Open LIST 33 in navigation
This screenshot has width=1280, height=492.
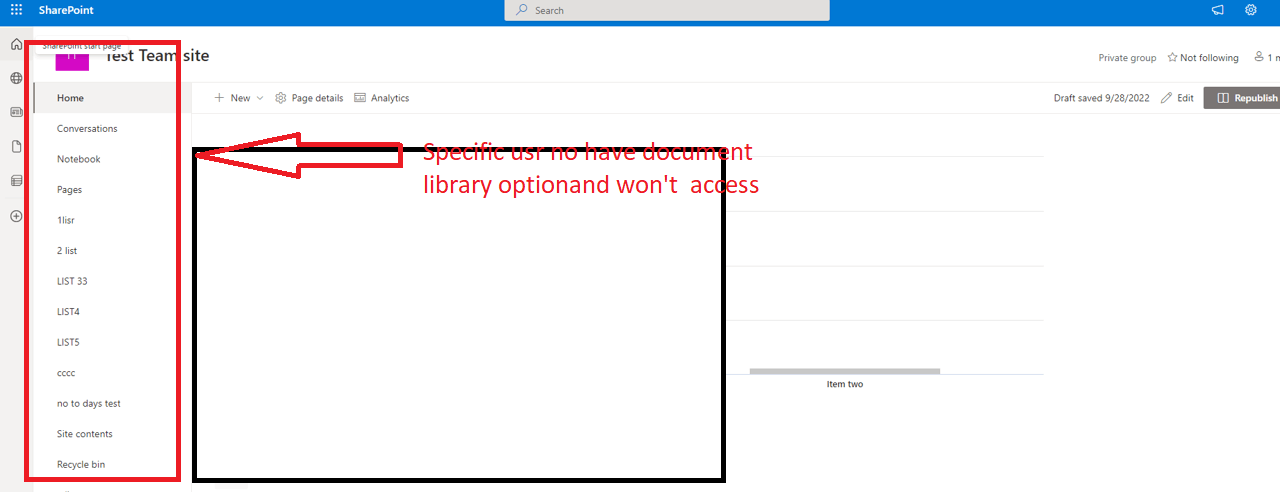(x=72, y=281)
